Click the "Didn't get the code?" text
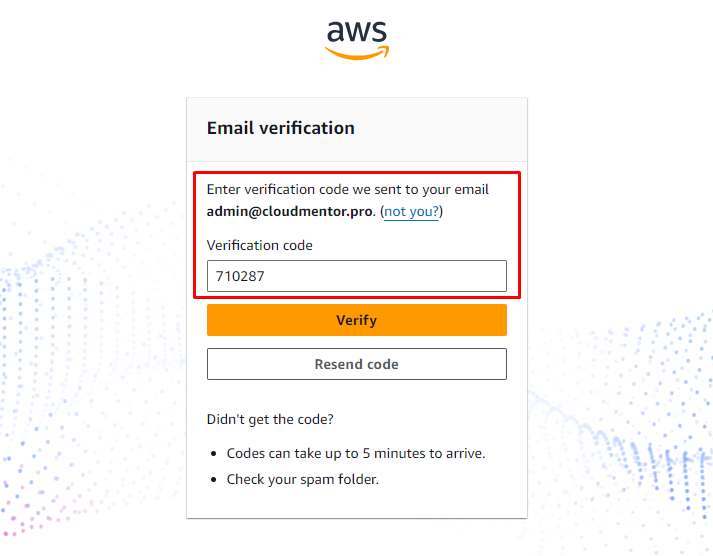Screen dimensions: 713x556 click(x=270, y=419)
